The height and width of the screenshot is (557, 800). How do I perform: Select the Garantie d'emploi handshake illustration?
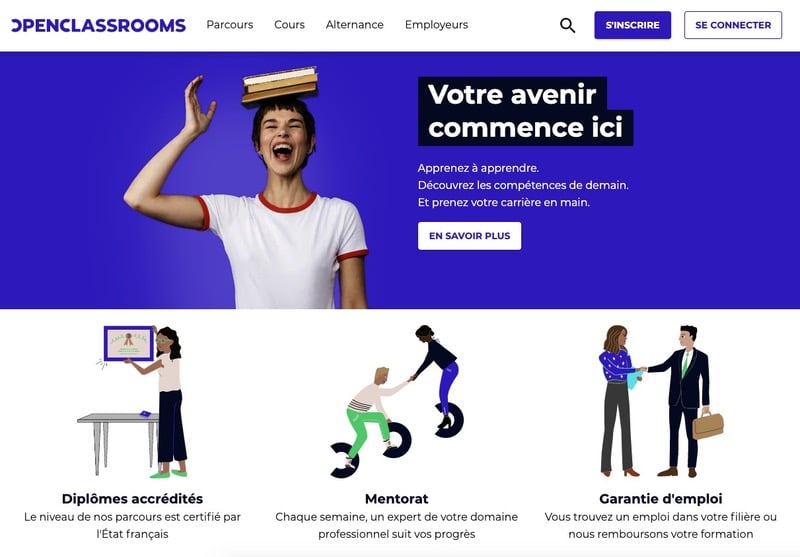(x=661, y=401)
